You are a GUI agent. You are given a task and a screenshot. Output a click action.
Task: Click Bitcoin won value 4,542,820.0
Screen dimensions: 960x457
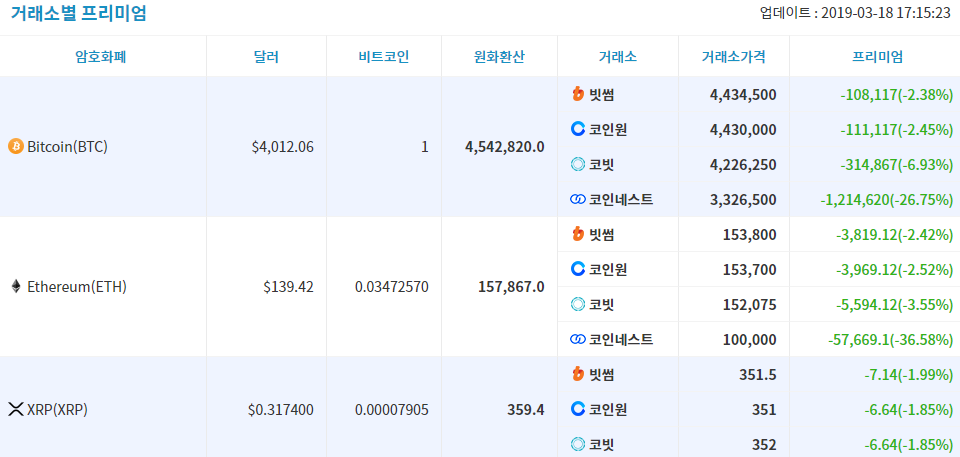pos(504,147)
